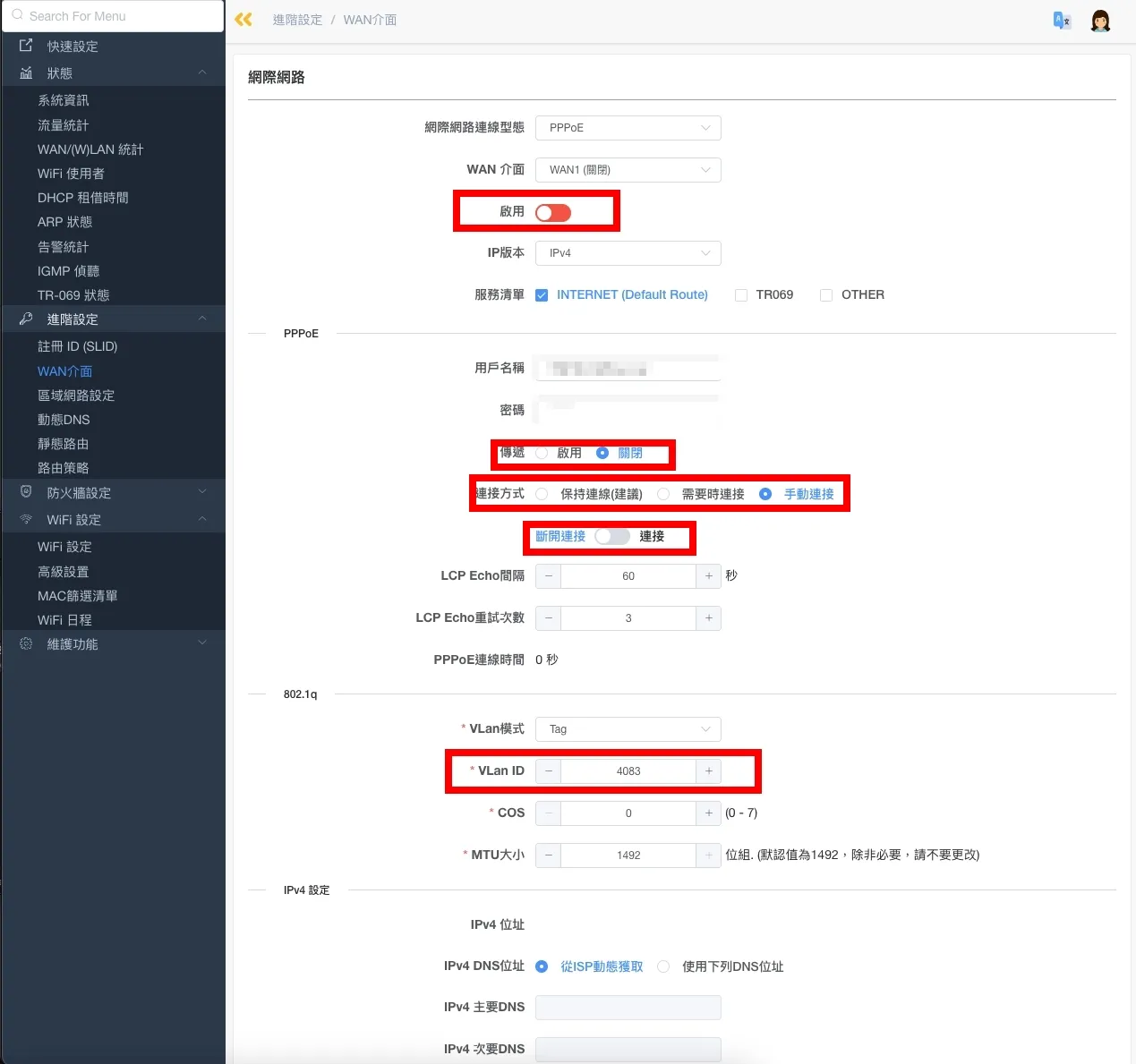Screen dimensions: 1136x1064
Task: Click the search magnifier icon in sidebar
Action: point(18,16)
